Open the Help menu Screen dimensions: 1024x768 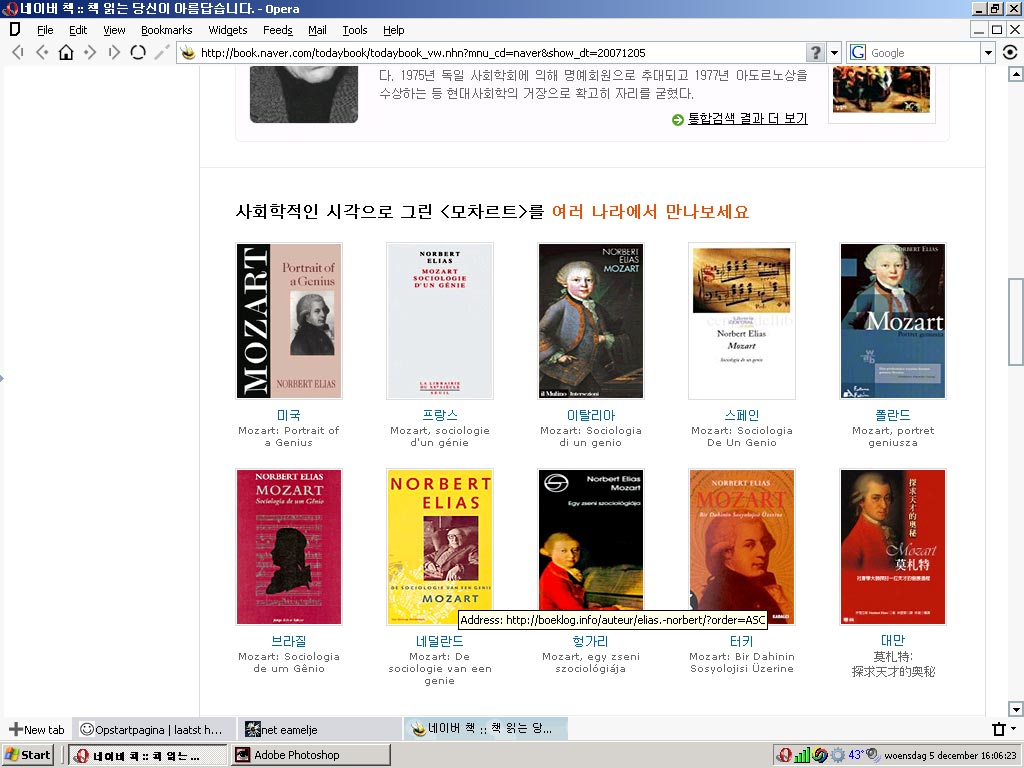[x=393, y=30]
